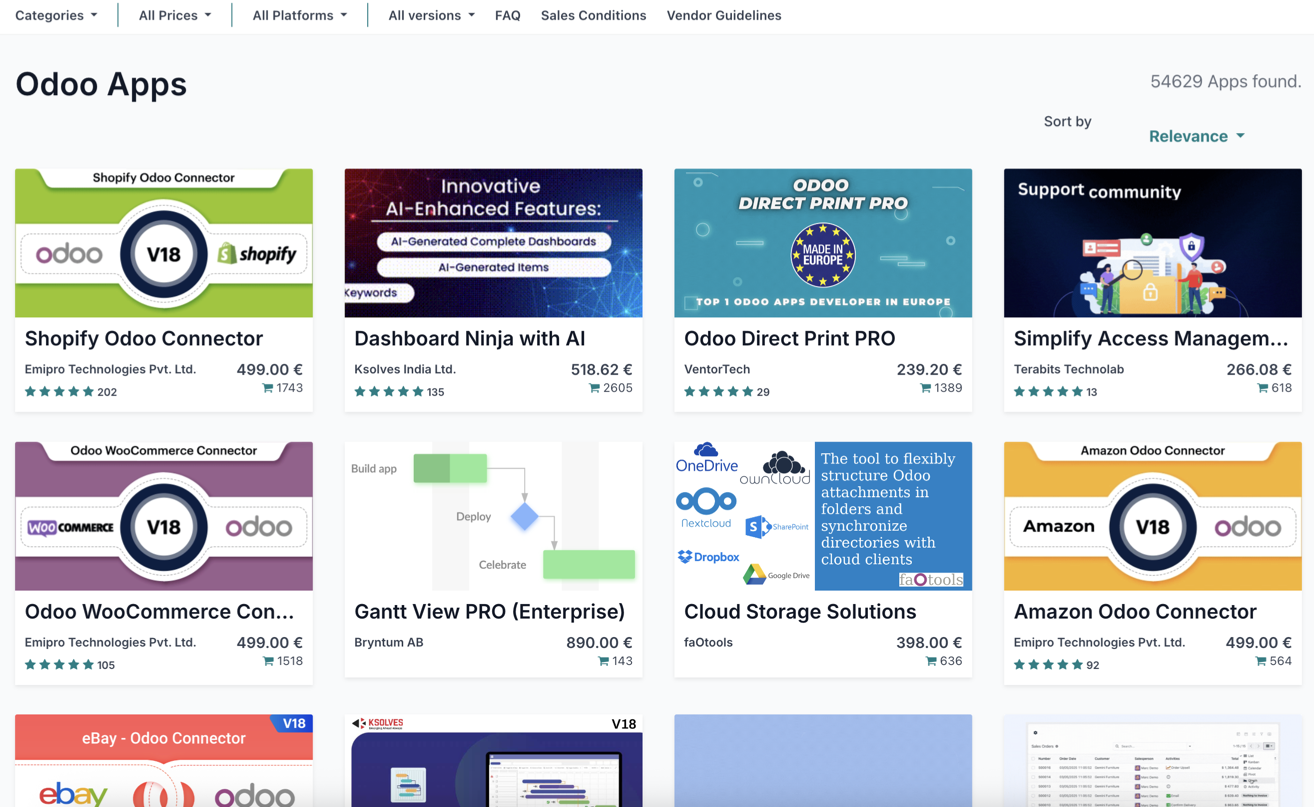Open the Odoo Direct Print PRO banner image
Viewport: 1315px width, 807px height.
click(x=823, y=243)
